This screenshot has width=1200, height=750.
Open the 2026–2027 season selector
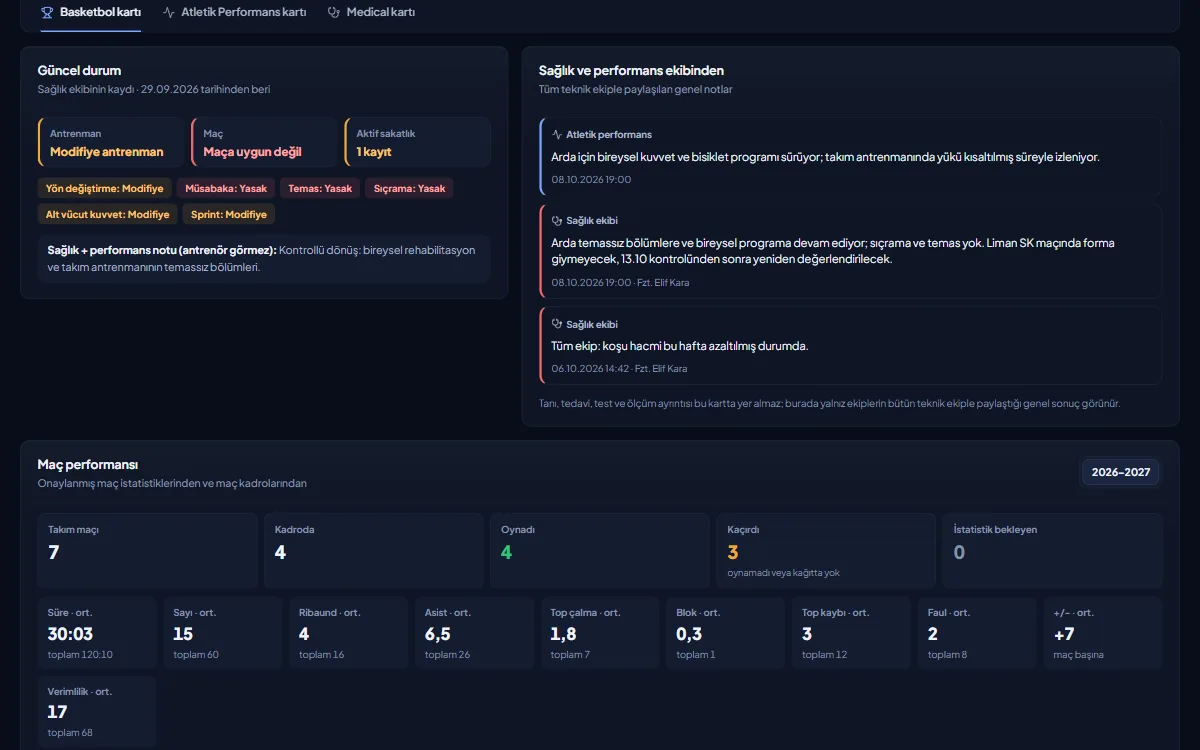coord(1121,472)
